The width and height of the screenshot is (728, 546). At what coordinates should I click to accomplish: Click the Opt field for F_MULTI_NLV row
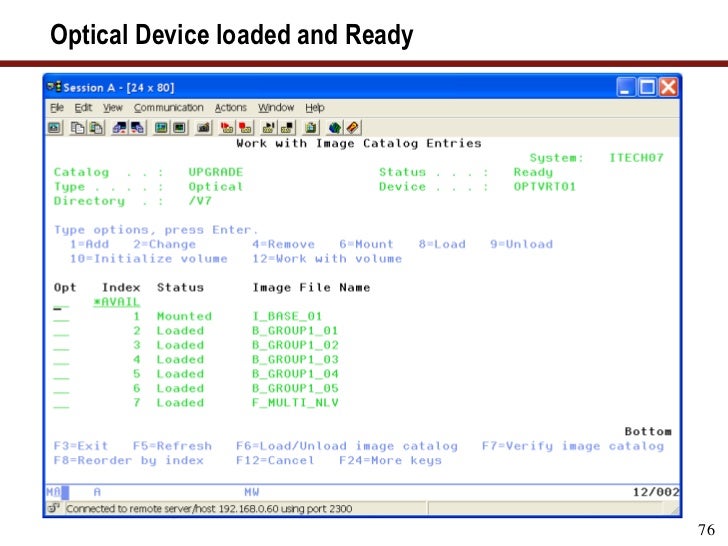coord(61,403)
